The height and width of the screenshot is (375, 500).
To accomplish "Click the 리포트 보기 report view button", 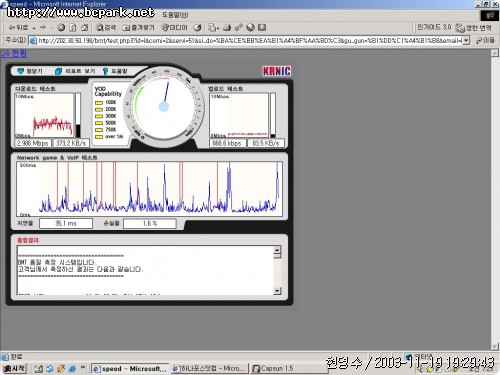I will click(75, 71).
